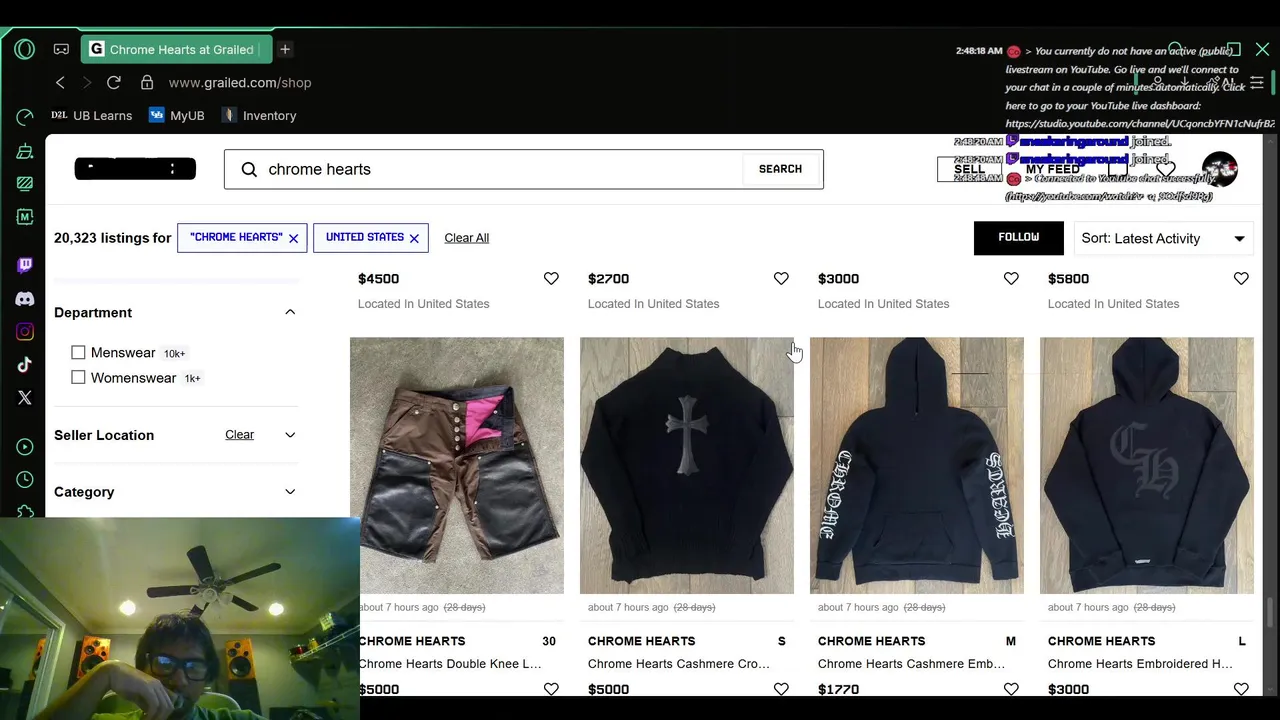
Task: Open History clock icon in sidebar
Action: pos(25,480)
